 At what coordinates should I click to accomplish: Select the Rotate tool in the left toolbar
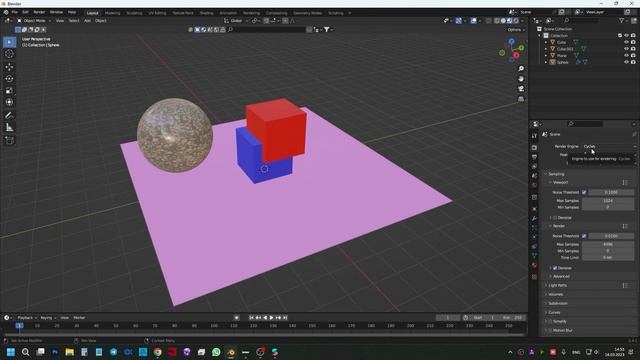9,78
